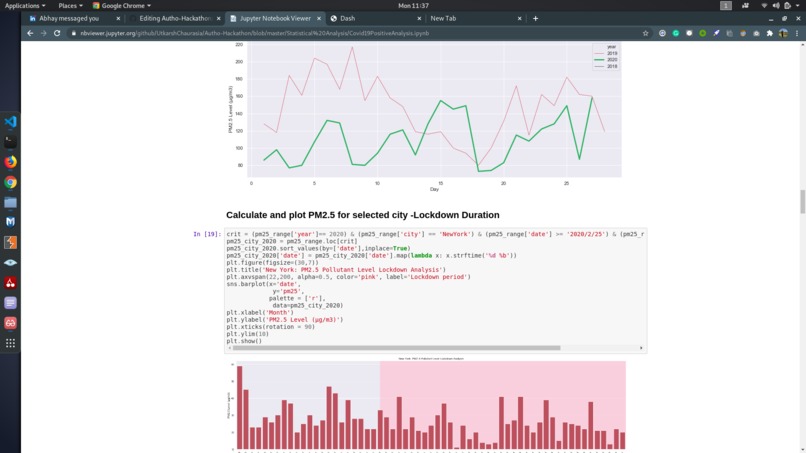Click the In [19] cell prompt
The image size is (806, 453).
[207, 234]
